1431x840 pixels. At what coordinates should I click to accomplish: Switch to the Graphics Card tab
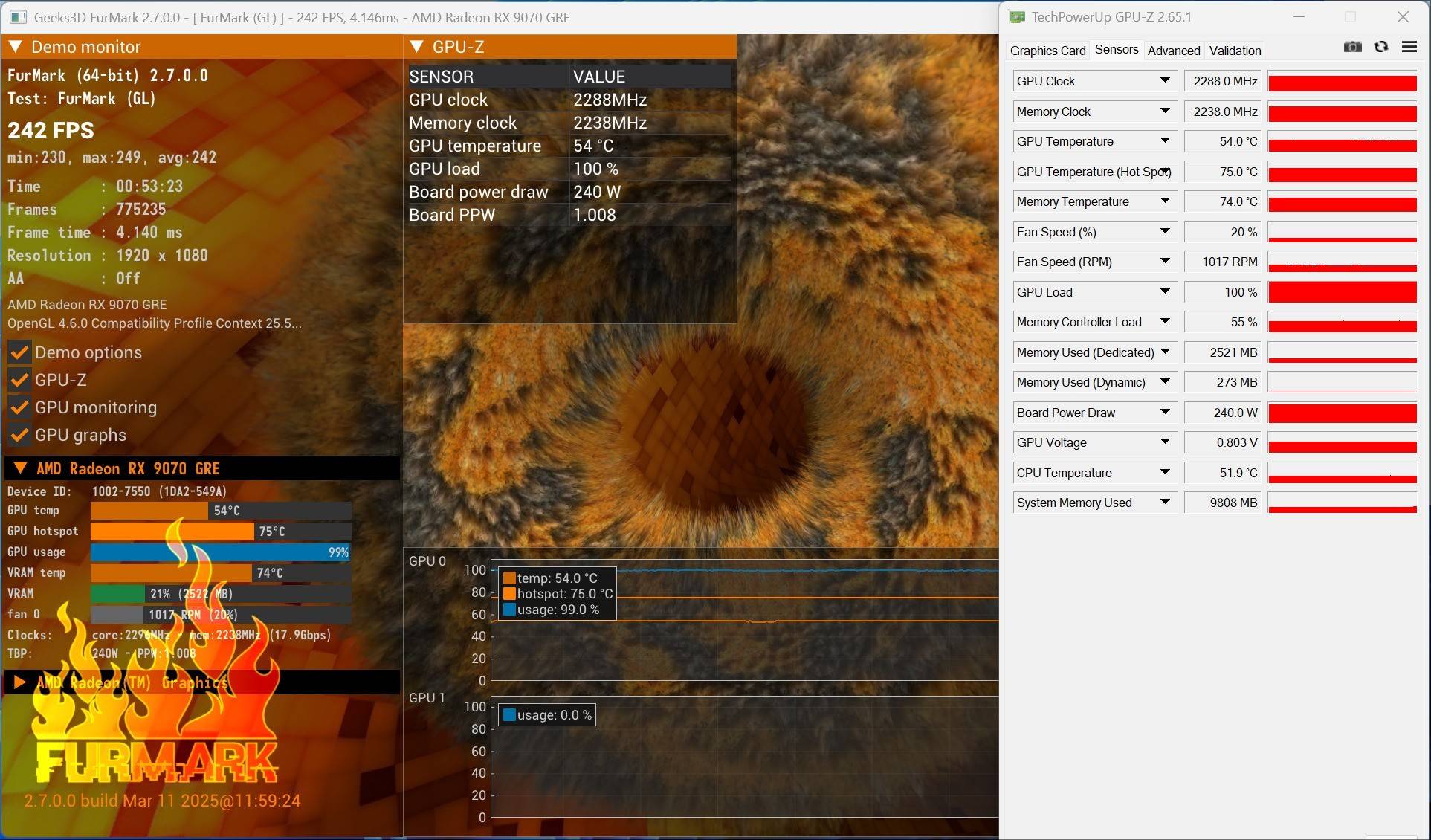(x=1047, y=51)
